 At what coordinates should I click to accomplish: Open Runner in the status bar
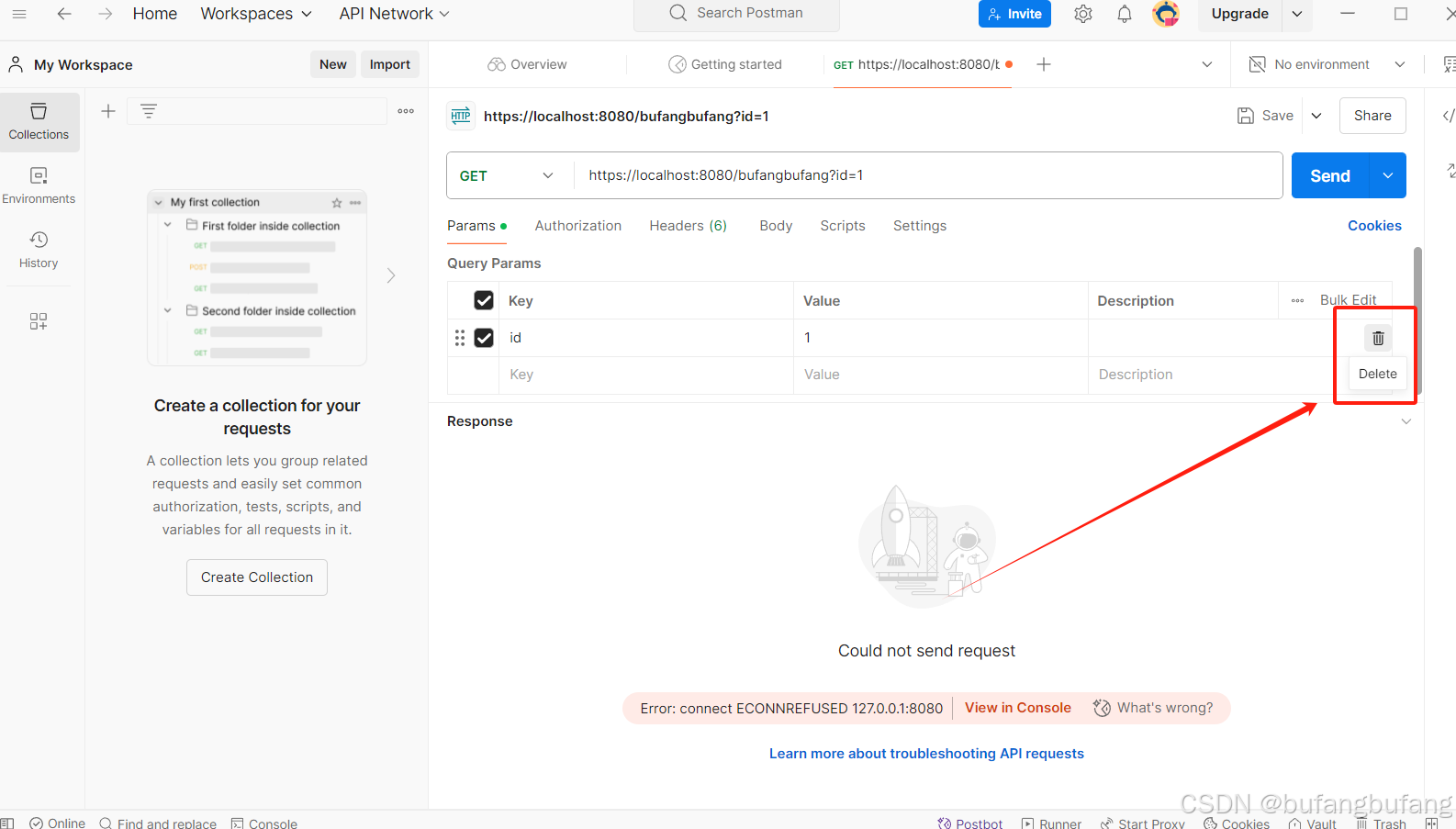pos(1052,823)
